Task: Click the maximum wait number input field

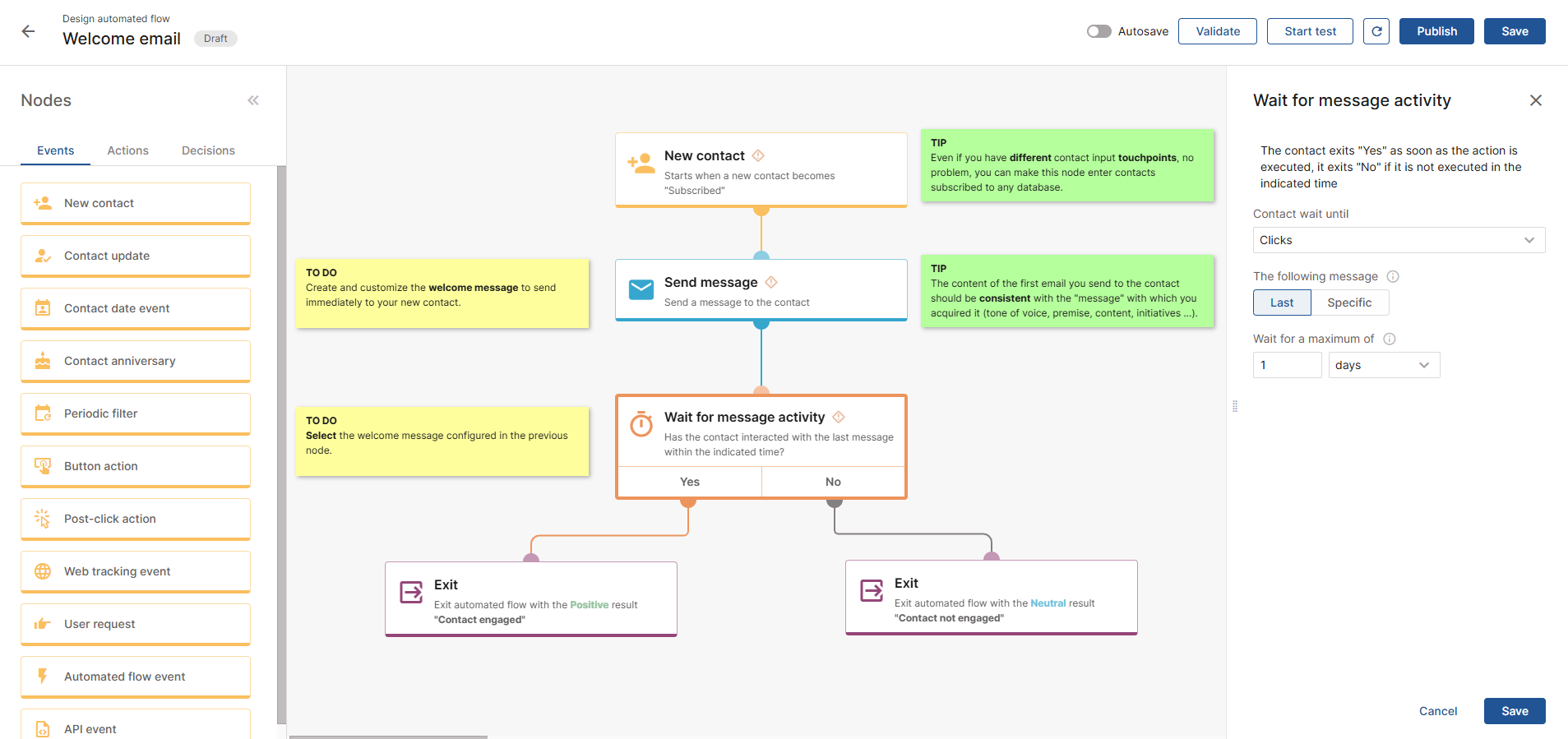Action: 1286,365
